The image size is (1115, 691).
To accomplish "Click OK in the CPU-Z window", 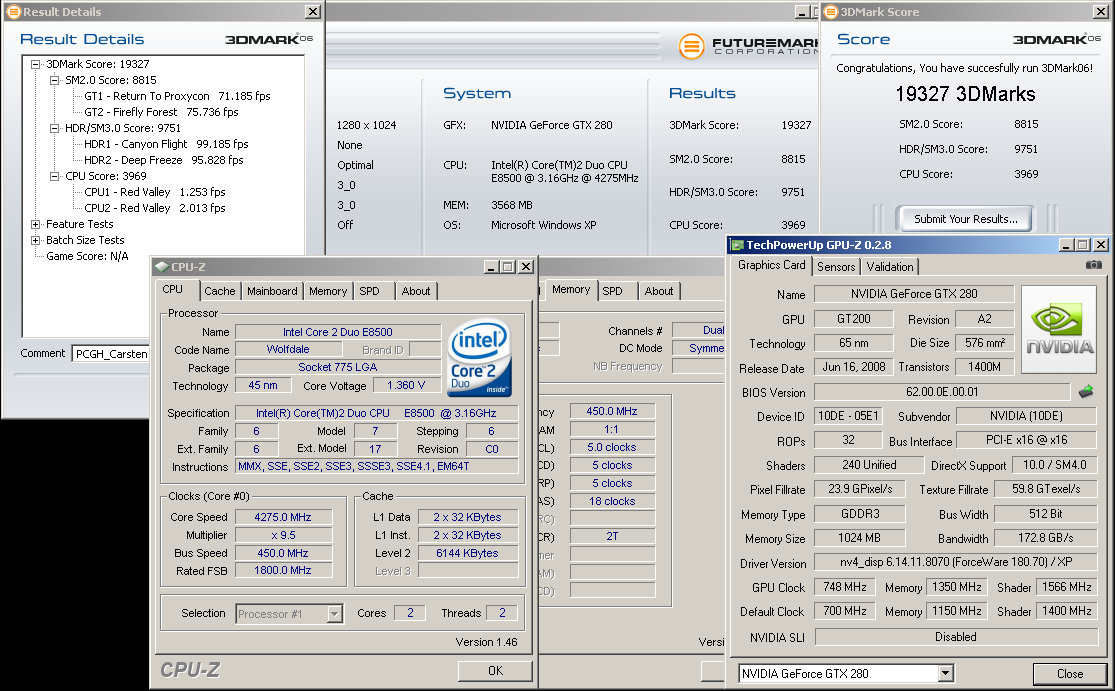I will pyautogui.click(x=496, y=670).
